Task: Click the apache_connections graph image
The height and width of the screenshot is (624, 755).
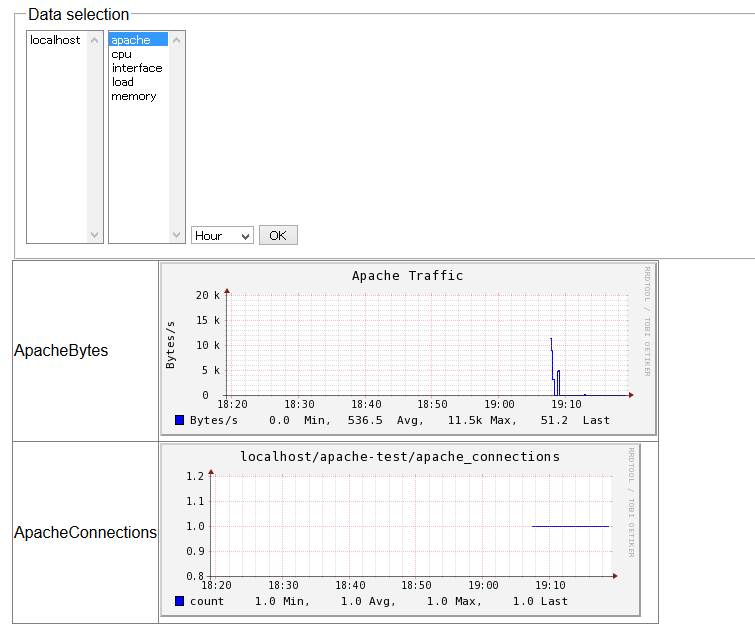Action: (400, 530)
